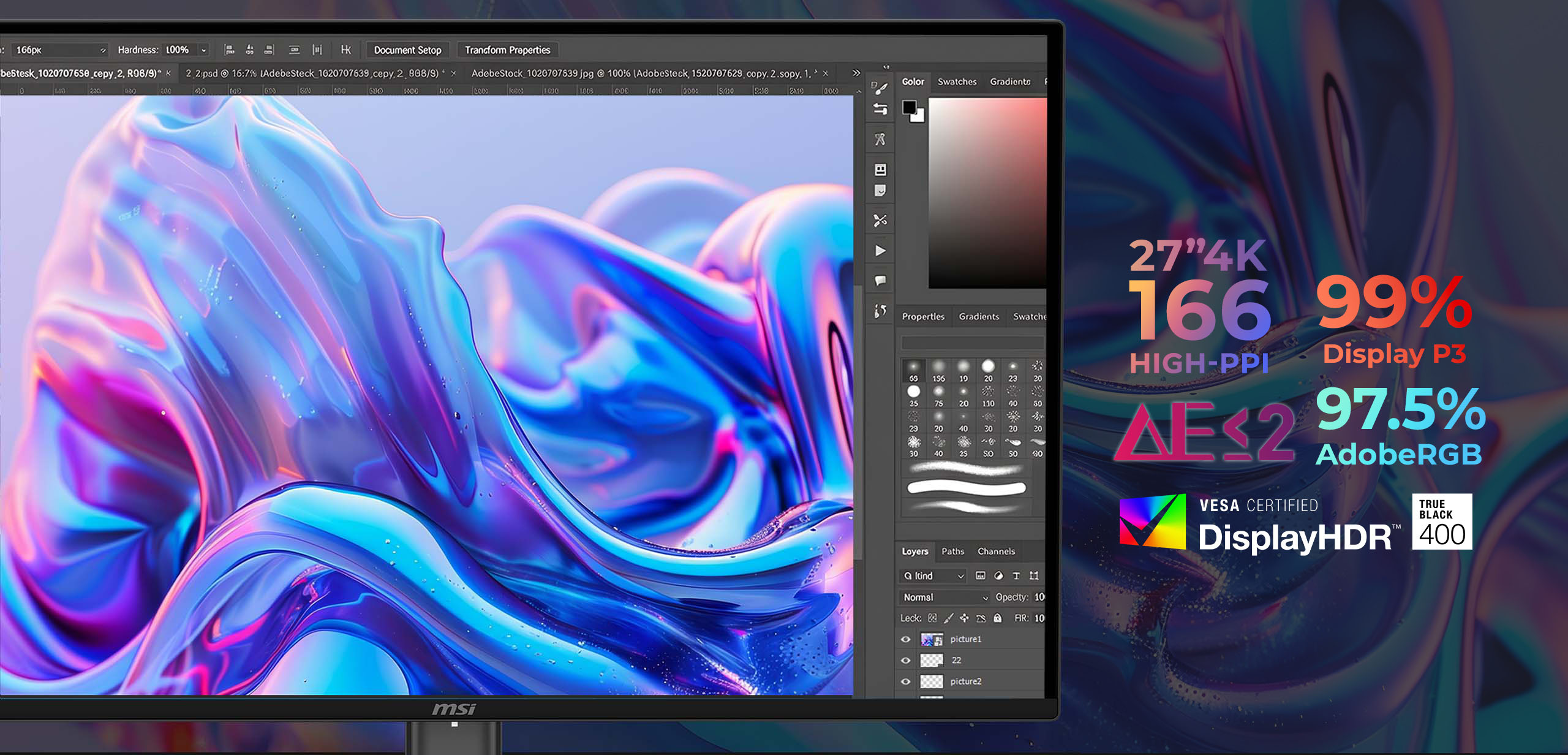Viewport: 1568px width, 755px height.
Task: Click the third align icon in the options bar
Action: (x=269, y=50)
